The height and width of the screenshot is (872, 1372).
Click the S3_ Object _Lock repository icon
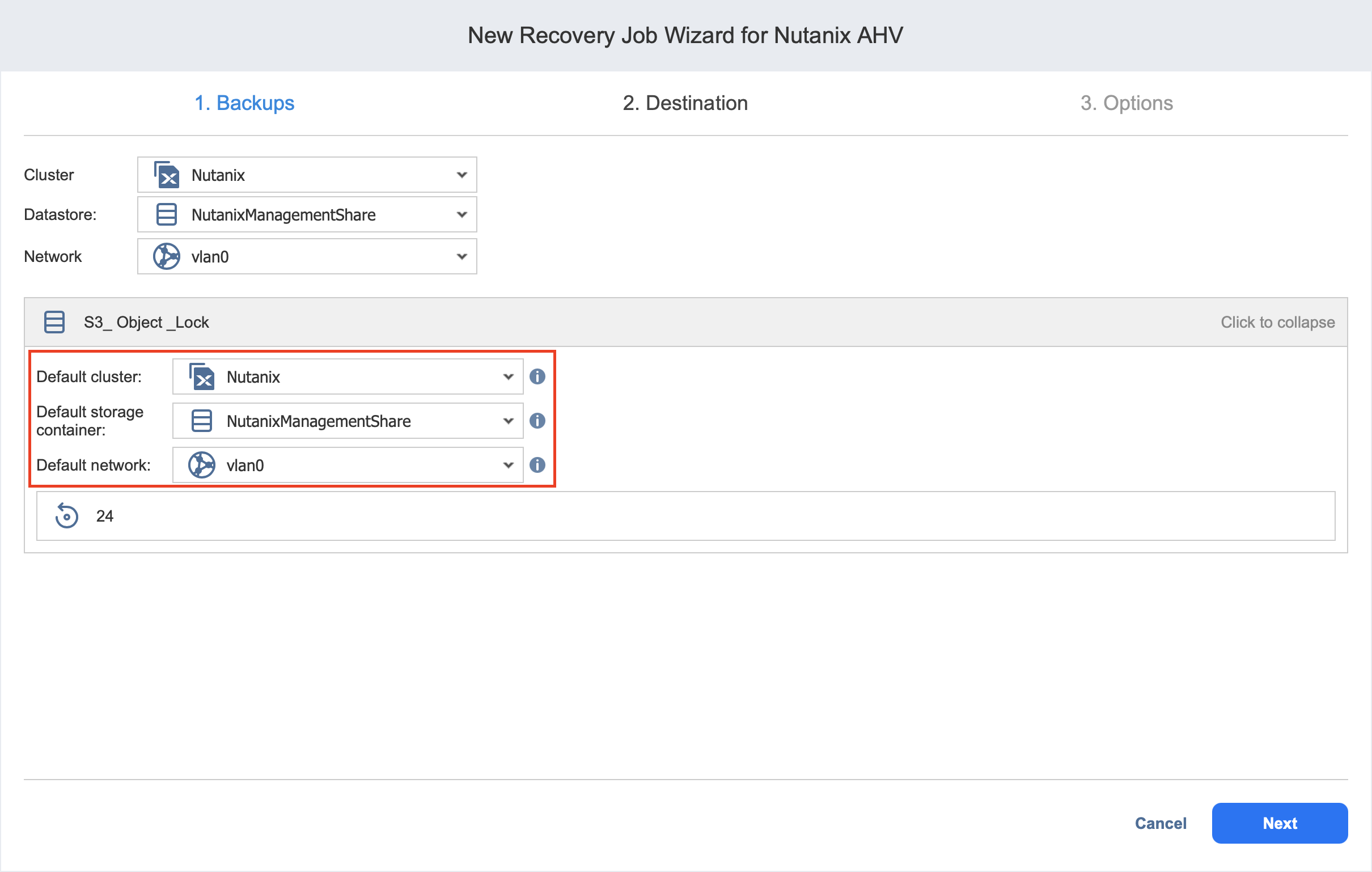[54, 322]
